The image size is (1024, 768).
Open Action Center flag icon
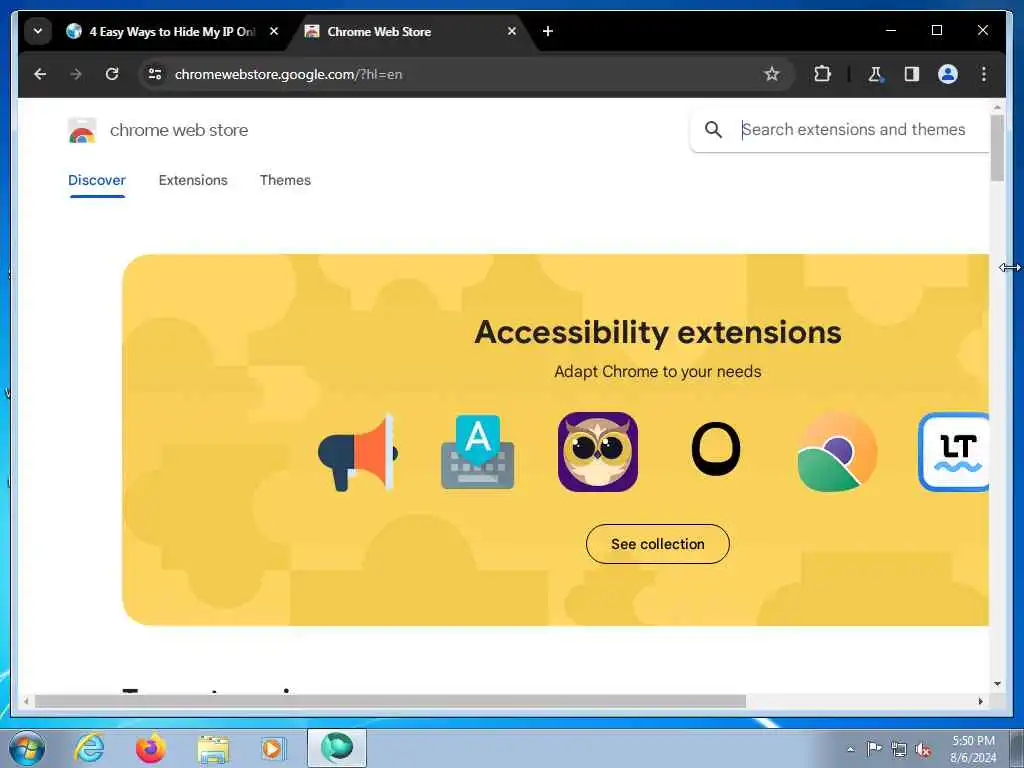pos(873,749)
